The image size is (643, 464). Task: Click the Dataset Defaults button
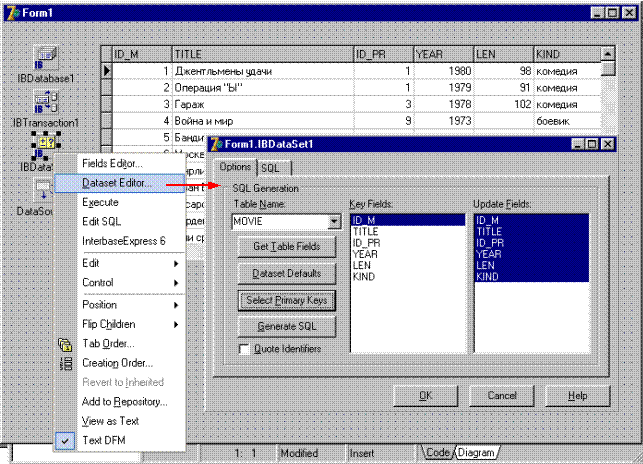tap(287, 273)
